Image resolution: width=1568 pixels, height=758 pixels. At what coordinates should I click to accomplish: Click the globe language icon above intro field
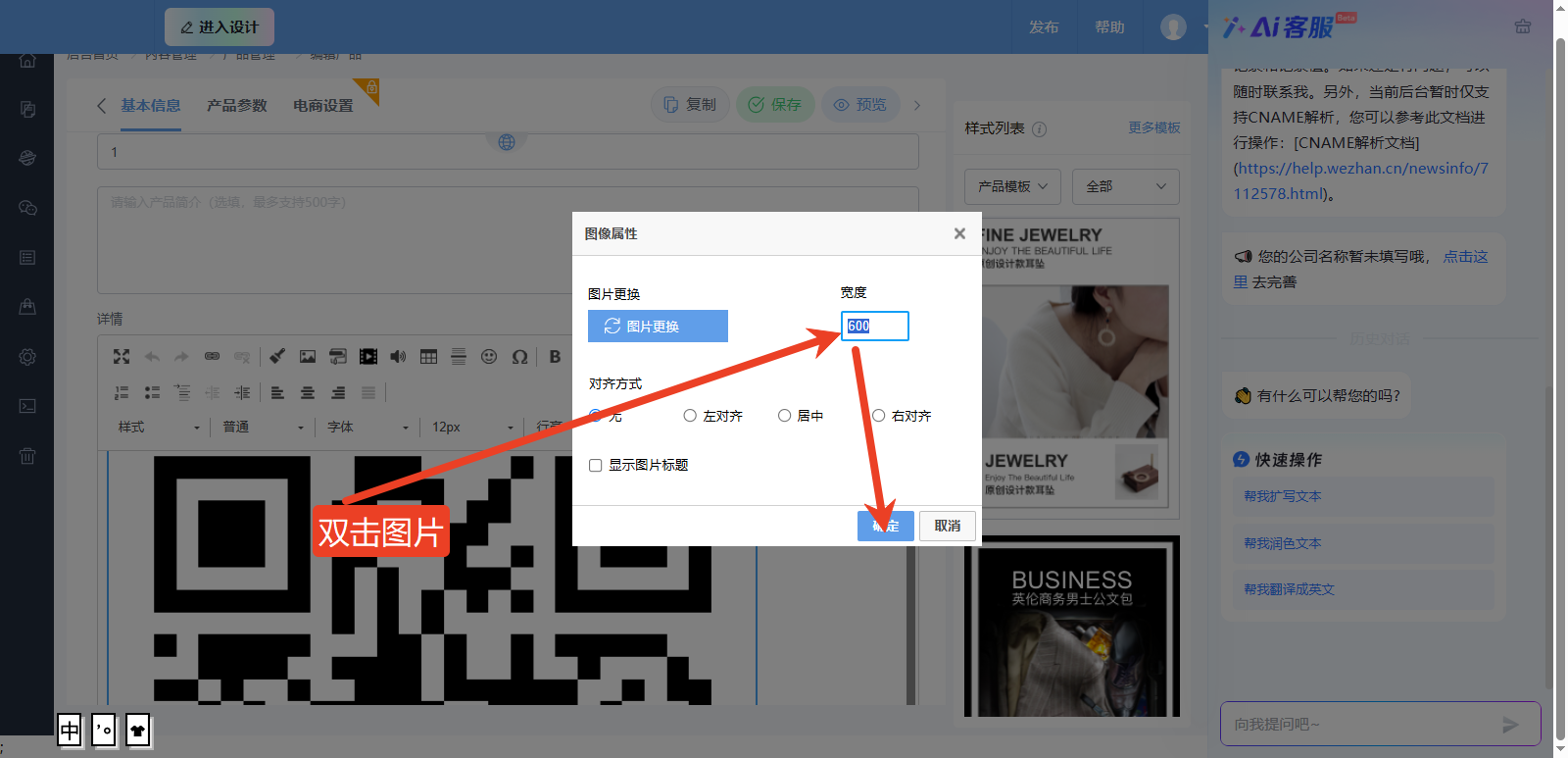(x=507, y=142)
